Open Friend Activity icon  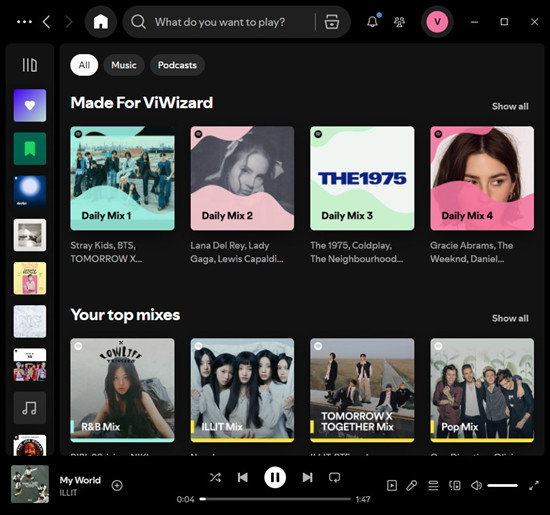click(399, 22)
